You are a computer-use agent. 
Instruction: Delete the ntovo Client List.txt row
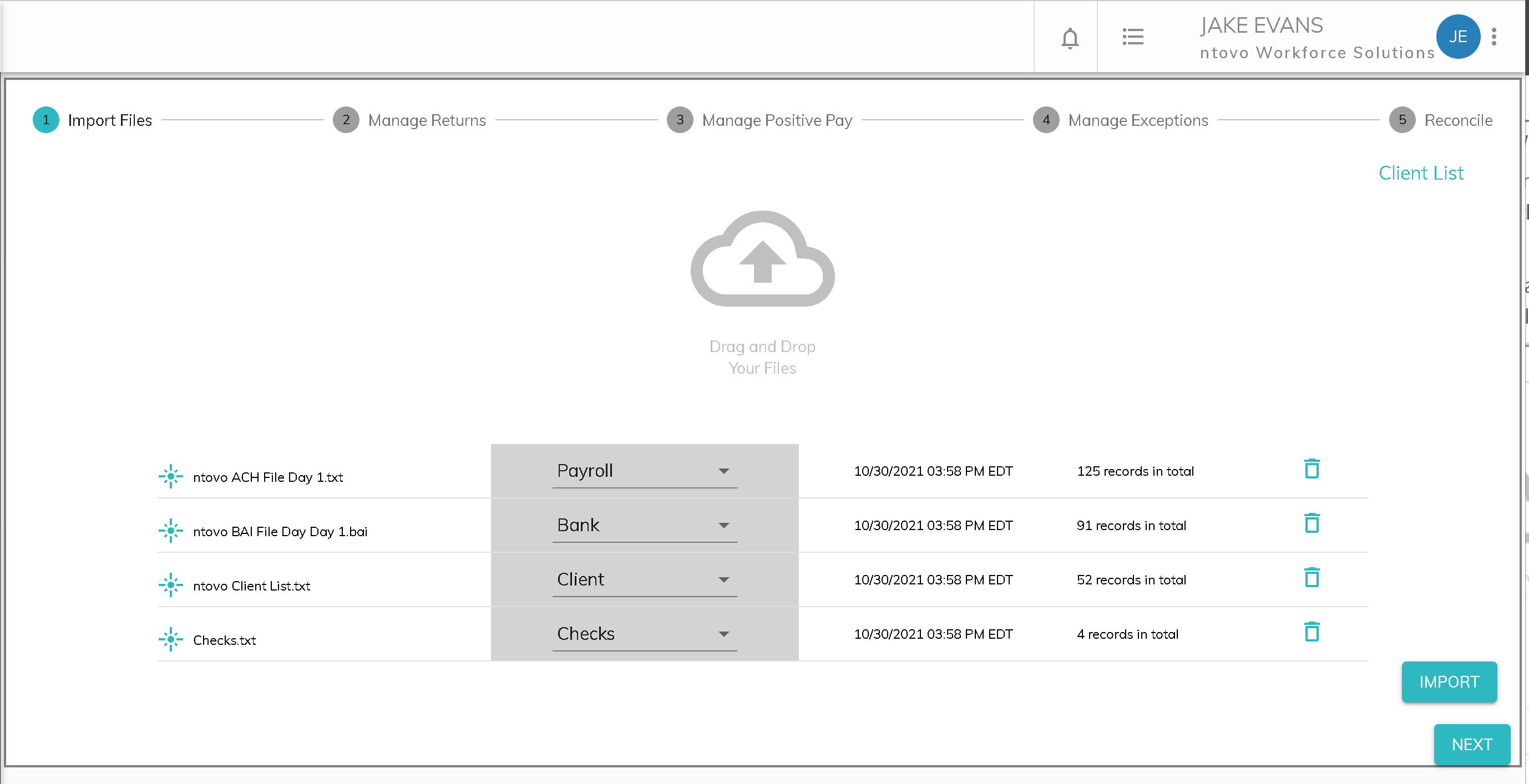[1311, 578]
